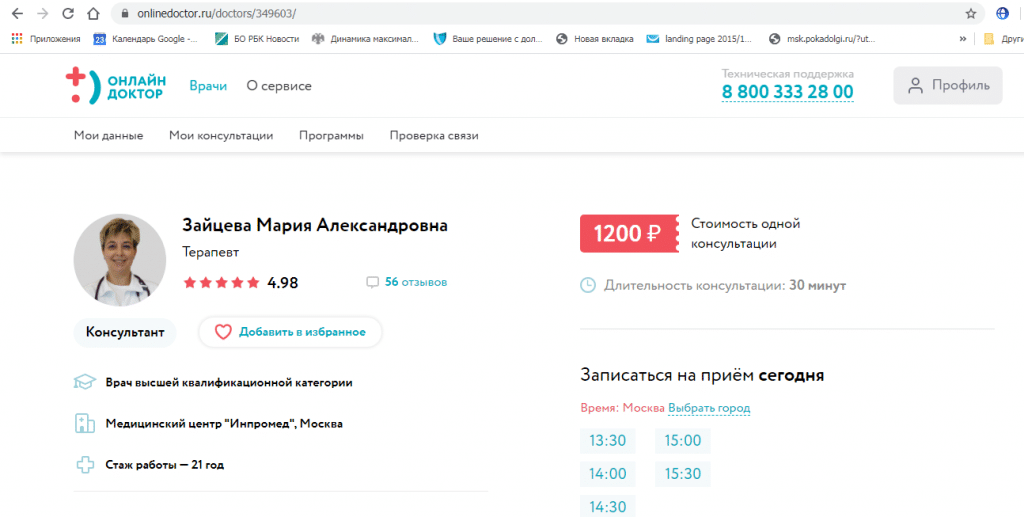The image size is (1024, 517).
Task: Call support number 8 800 333 28 00
Action: click(x=788, y=92)
